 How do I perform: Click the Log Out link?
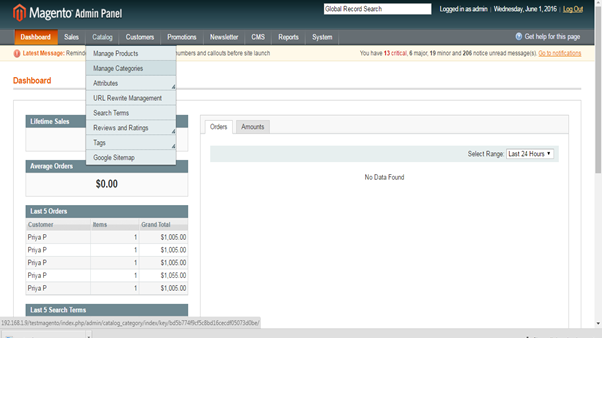(573, 9)
